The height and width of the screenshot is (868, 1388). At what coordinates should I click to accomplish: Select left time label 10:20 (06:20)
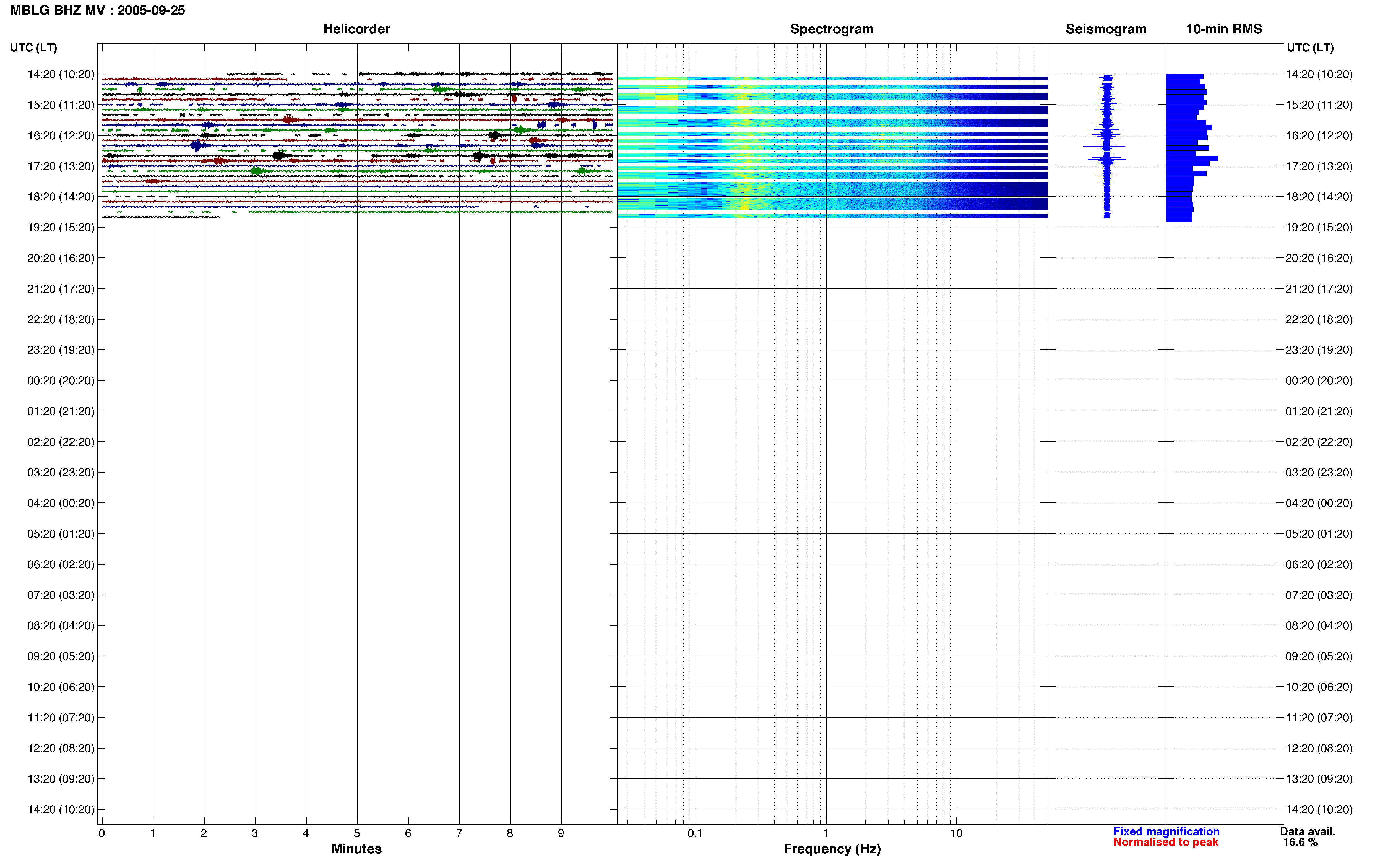point(61,687)
